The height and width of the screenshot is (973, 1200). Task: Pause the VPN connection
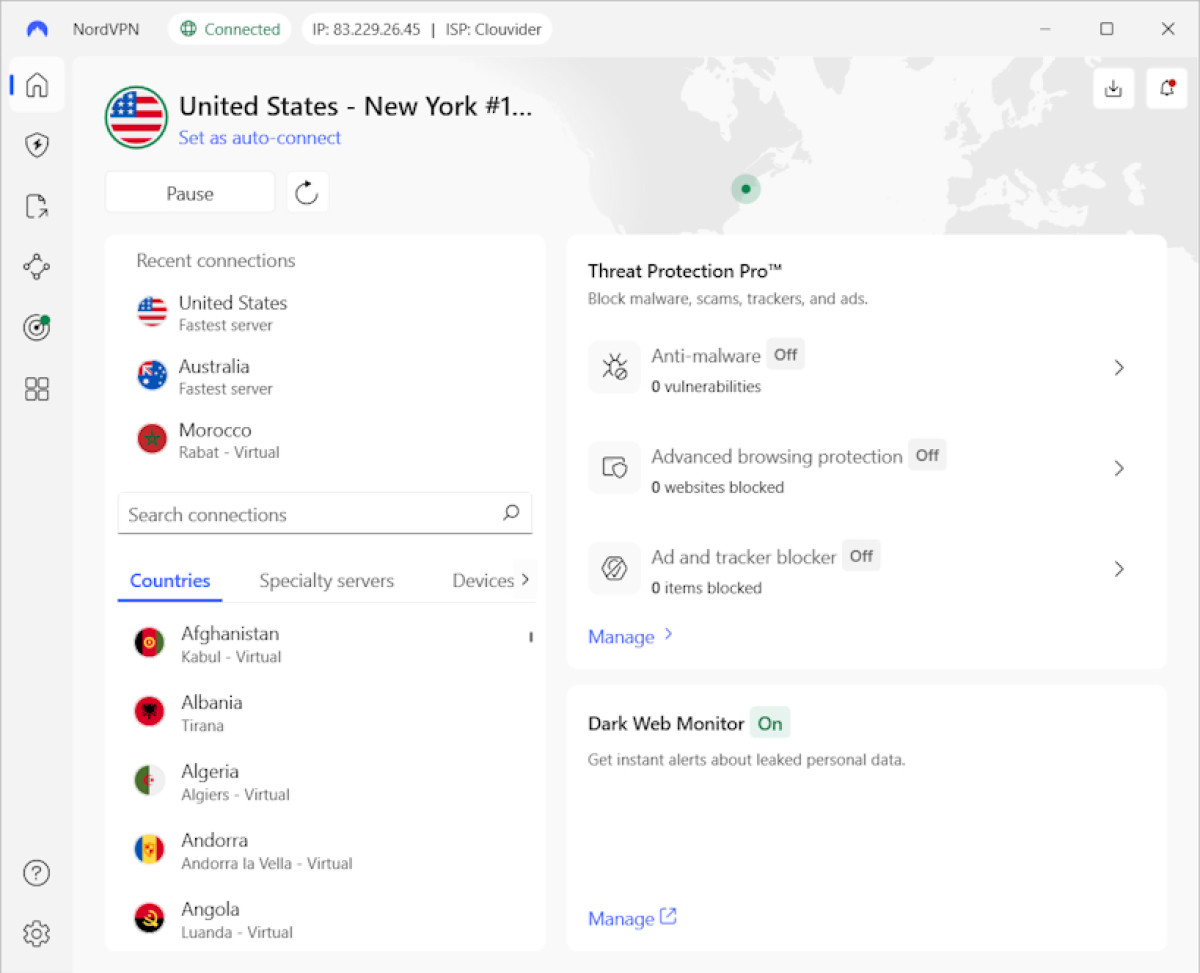tap(190, 193)
